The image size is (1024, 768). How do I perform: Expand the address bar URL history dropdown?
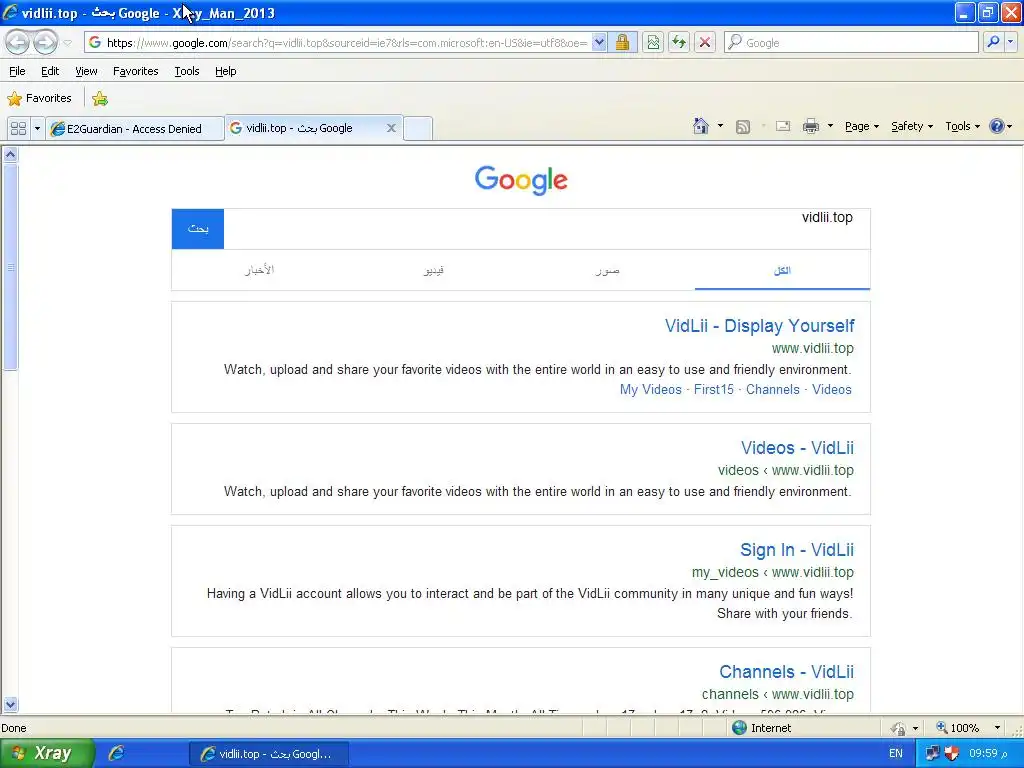click(x=599, y=42)
